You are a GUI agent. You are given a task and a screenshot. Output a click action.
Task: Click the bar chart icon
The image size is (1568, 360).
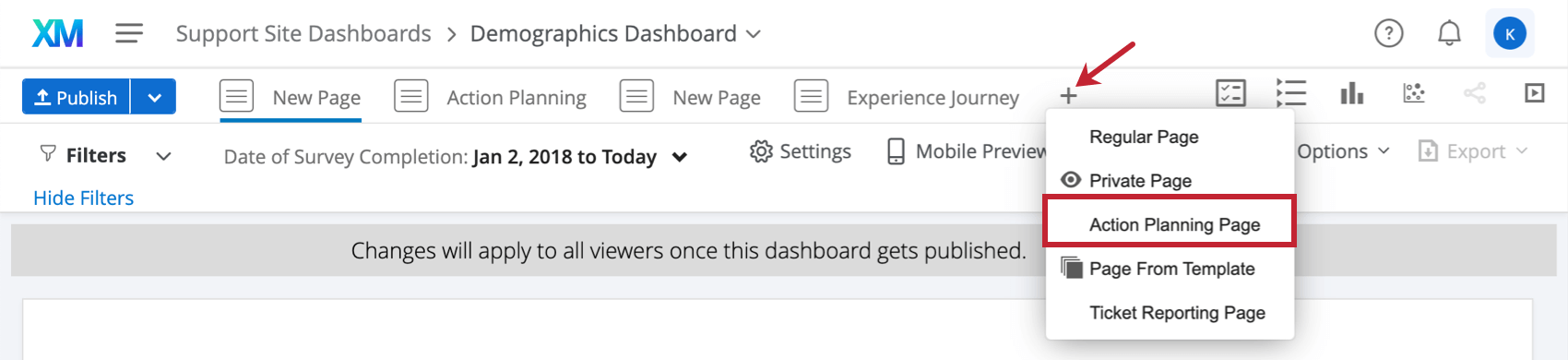(1352, 93)
